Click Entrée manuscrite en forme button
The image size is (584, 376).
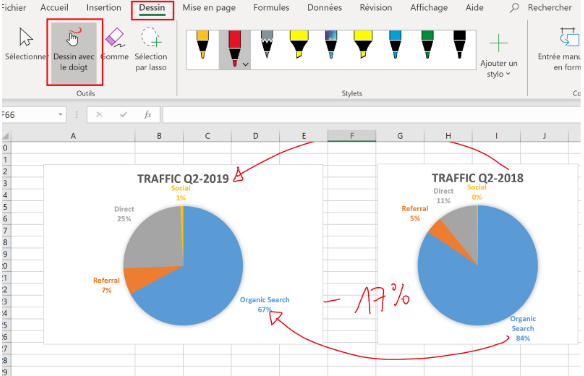560,49
